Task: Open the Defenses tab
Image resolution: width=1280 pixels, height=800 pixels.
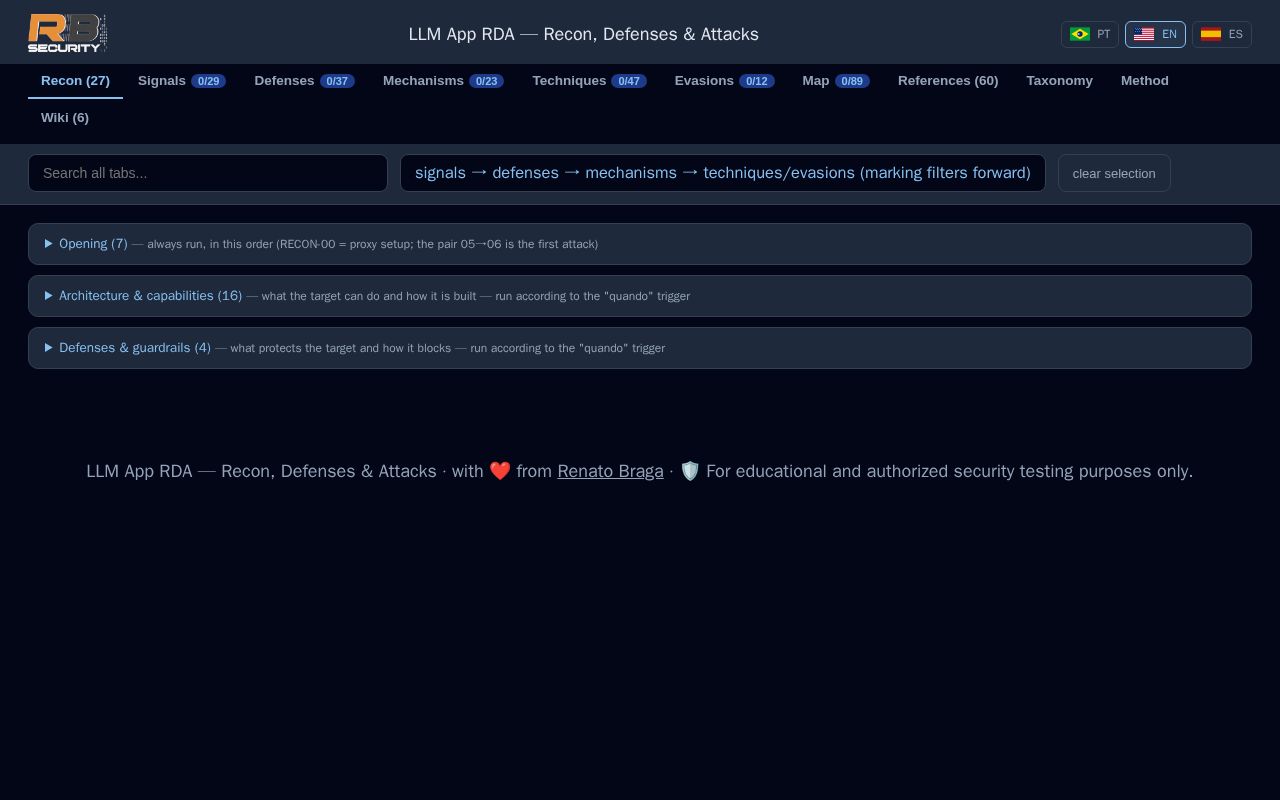Action: point(304,81)
